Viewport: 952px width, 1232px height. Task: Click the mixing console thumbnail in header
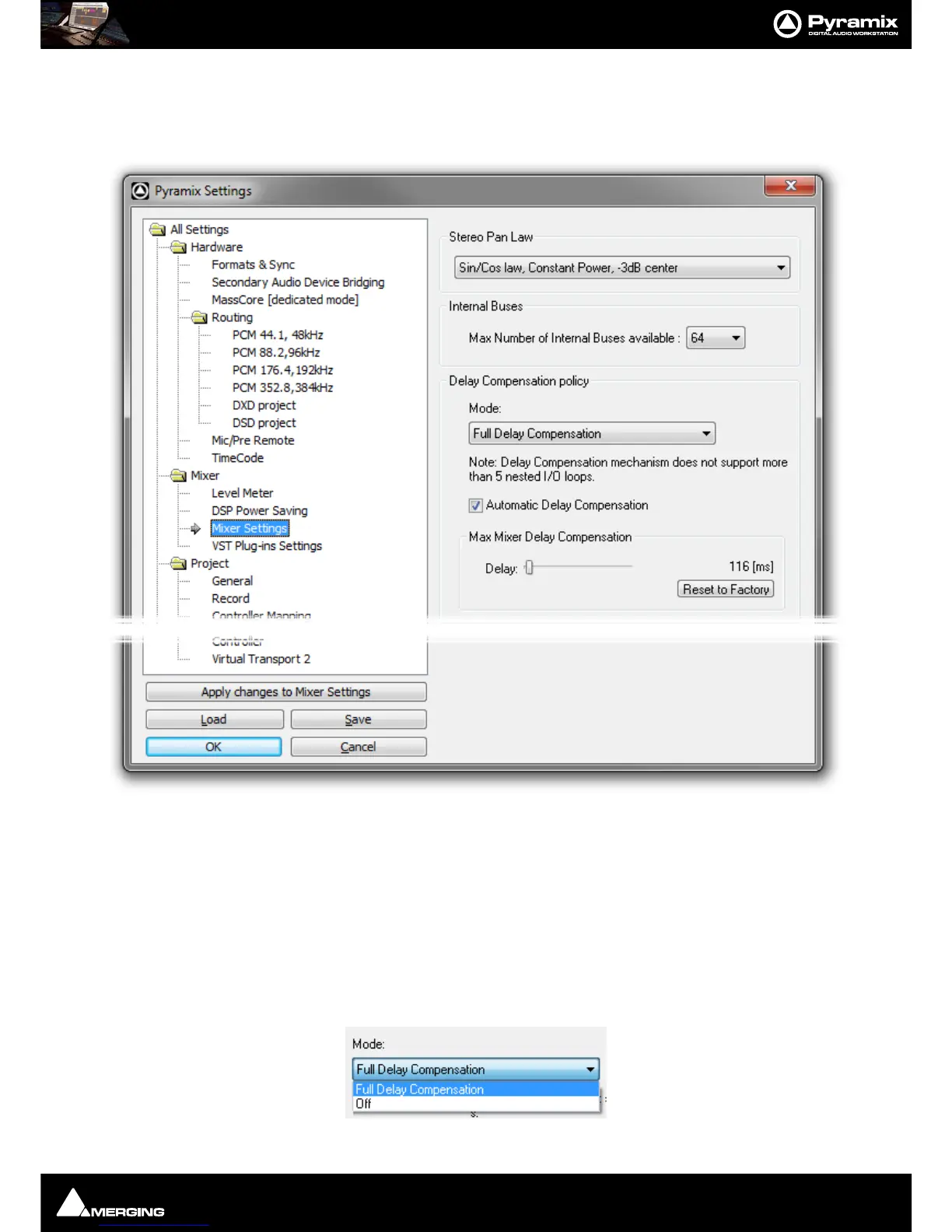coord(86,24)
